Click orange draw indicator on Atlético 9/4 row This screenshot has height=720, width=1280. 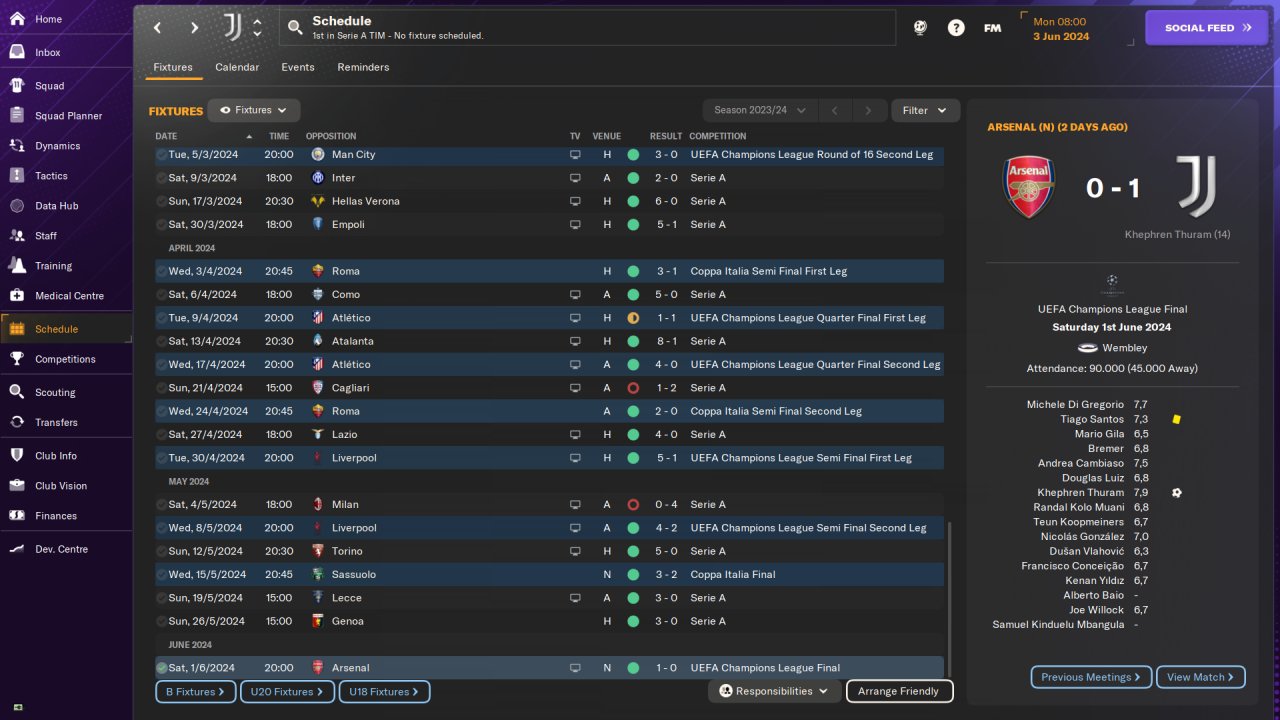(x=633, y=318)
